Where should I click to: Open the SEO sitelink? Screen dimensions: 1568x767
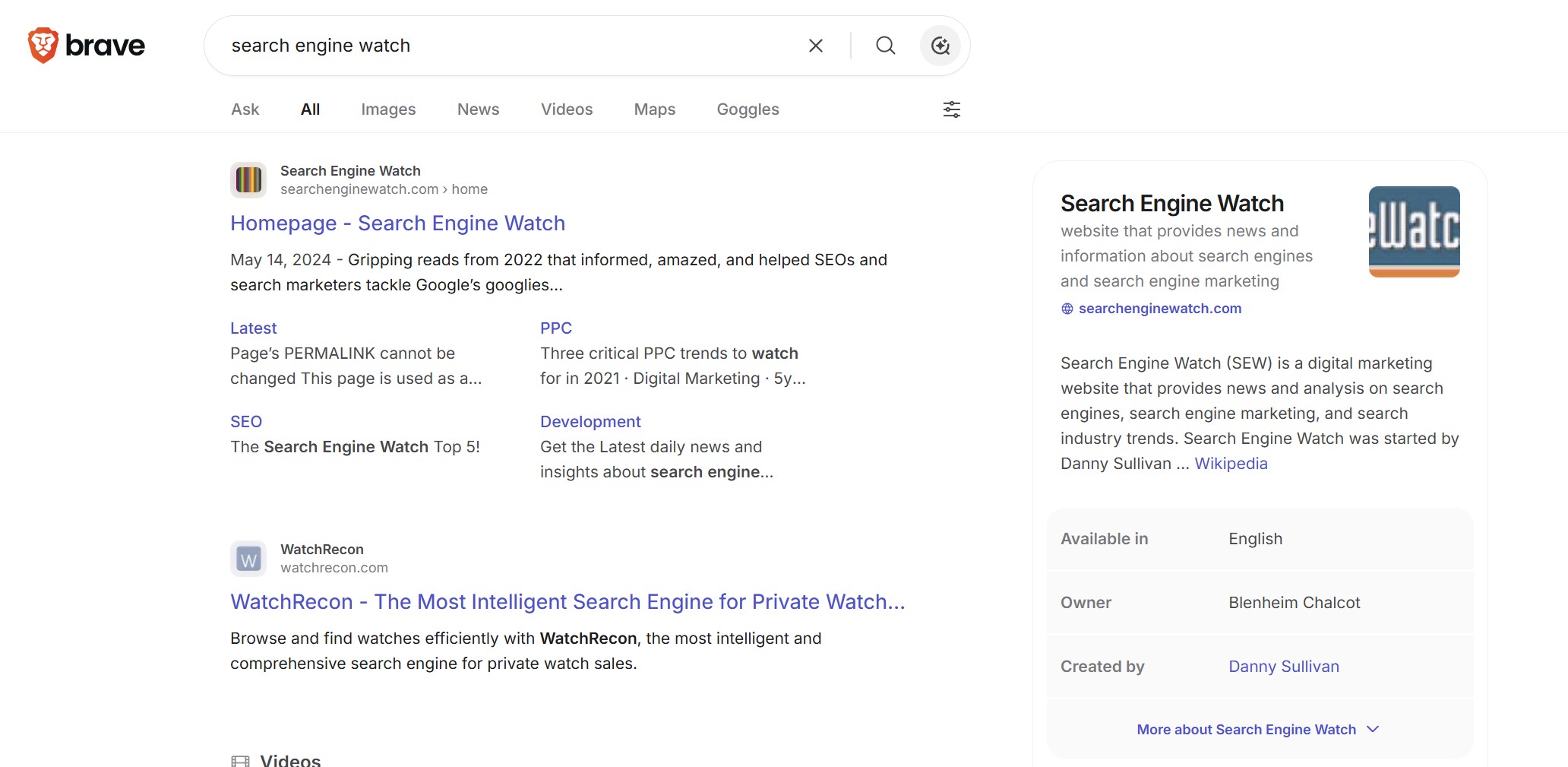(246, 422)
